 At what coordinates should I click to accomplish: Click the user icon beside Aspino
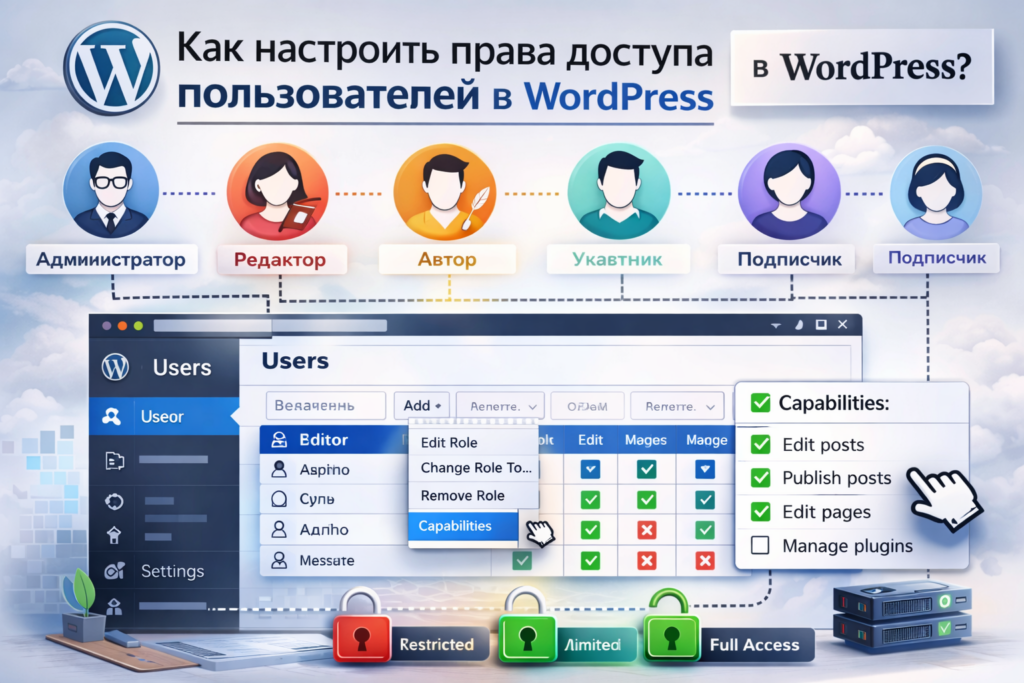coord(280,469)
